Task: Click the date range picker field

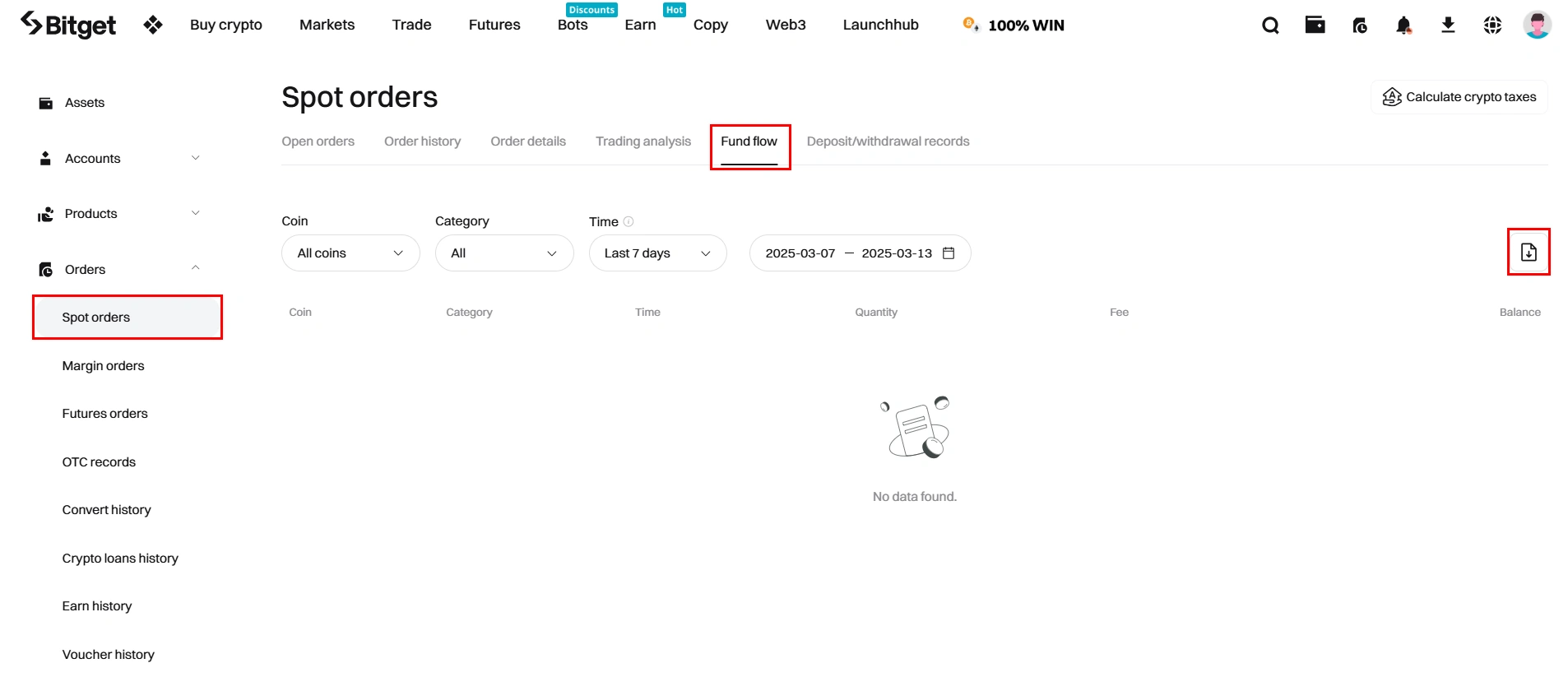Action: pos(860,253)
